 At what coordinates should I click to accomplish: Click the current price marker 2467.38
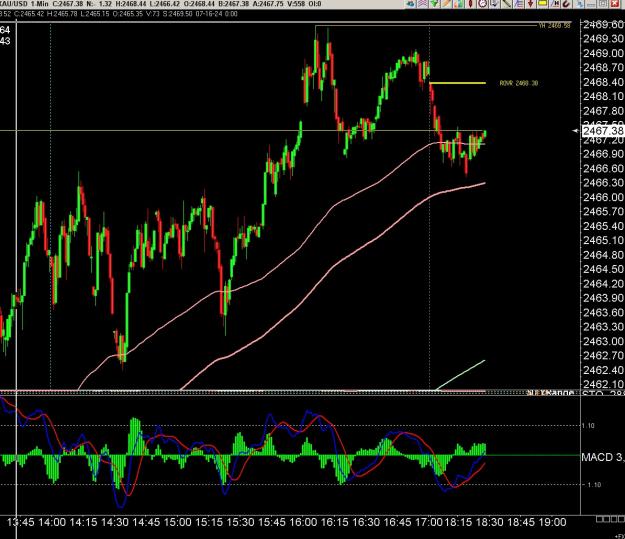tap(602, 131)
